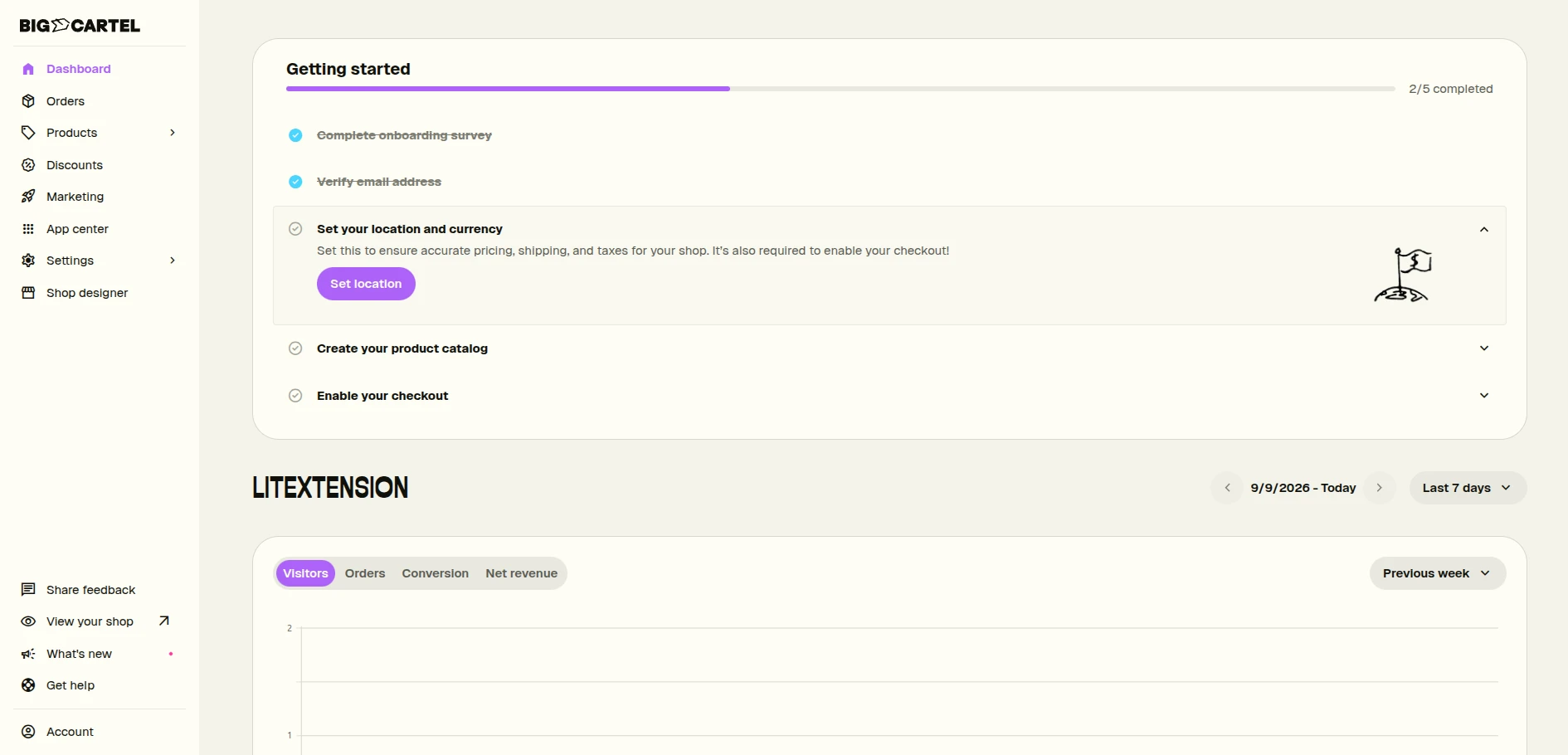
Task: Click the Shop designer storefront icon
Action: pyautogui.click(x=28, y=293)
